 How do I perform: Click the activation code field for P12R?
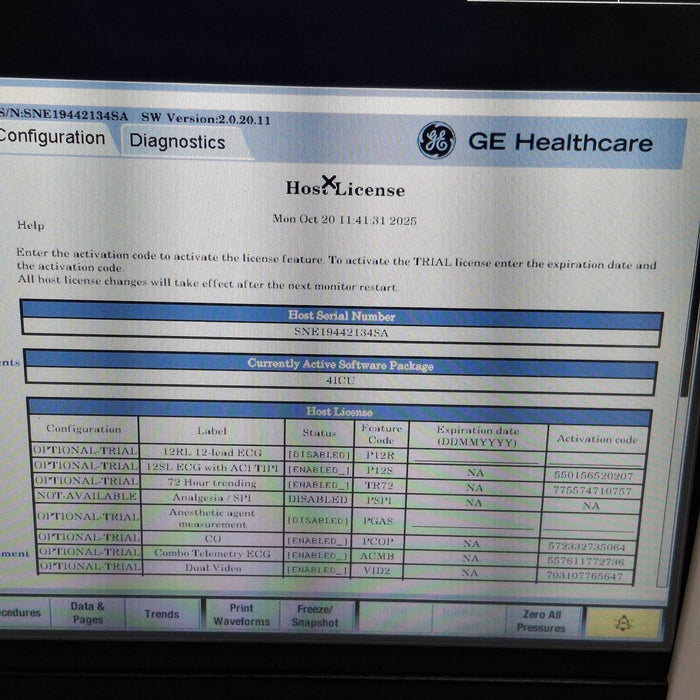[x=596, y=460]
